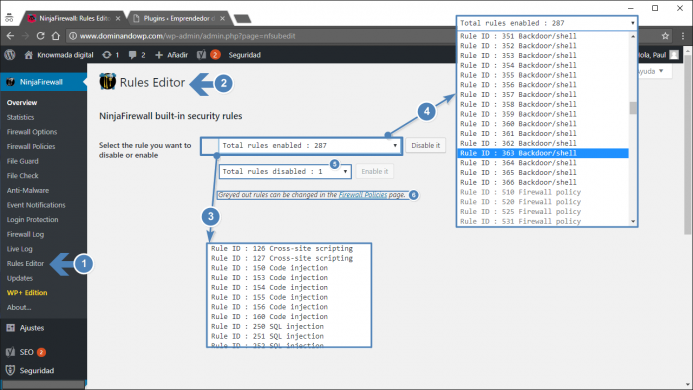693x390 pixels.
Task: Go to the browser home page icon
Action: pyautogui.click(x=56, y=36)
